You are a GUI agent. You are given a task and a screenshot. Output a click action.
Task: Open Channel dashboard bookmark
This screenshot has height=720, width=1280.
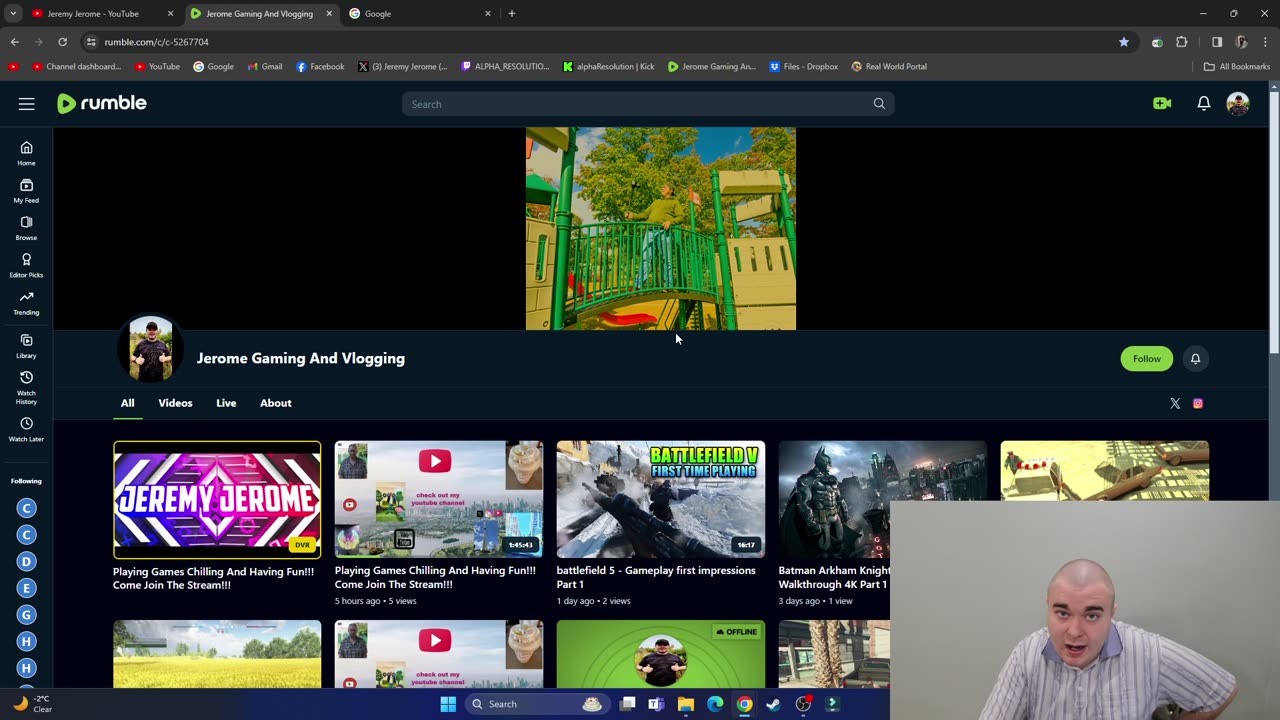[x=77, y=67]
